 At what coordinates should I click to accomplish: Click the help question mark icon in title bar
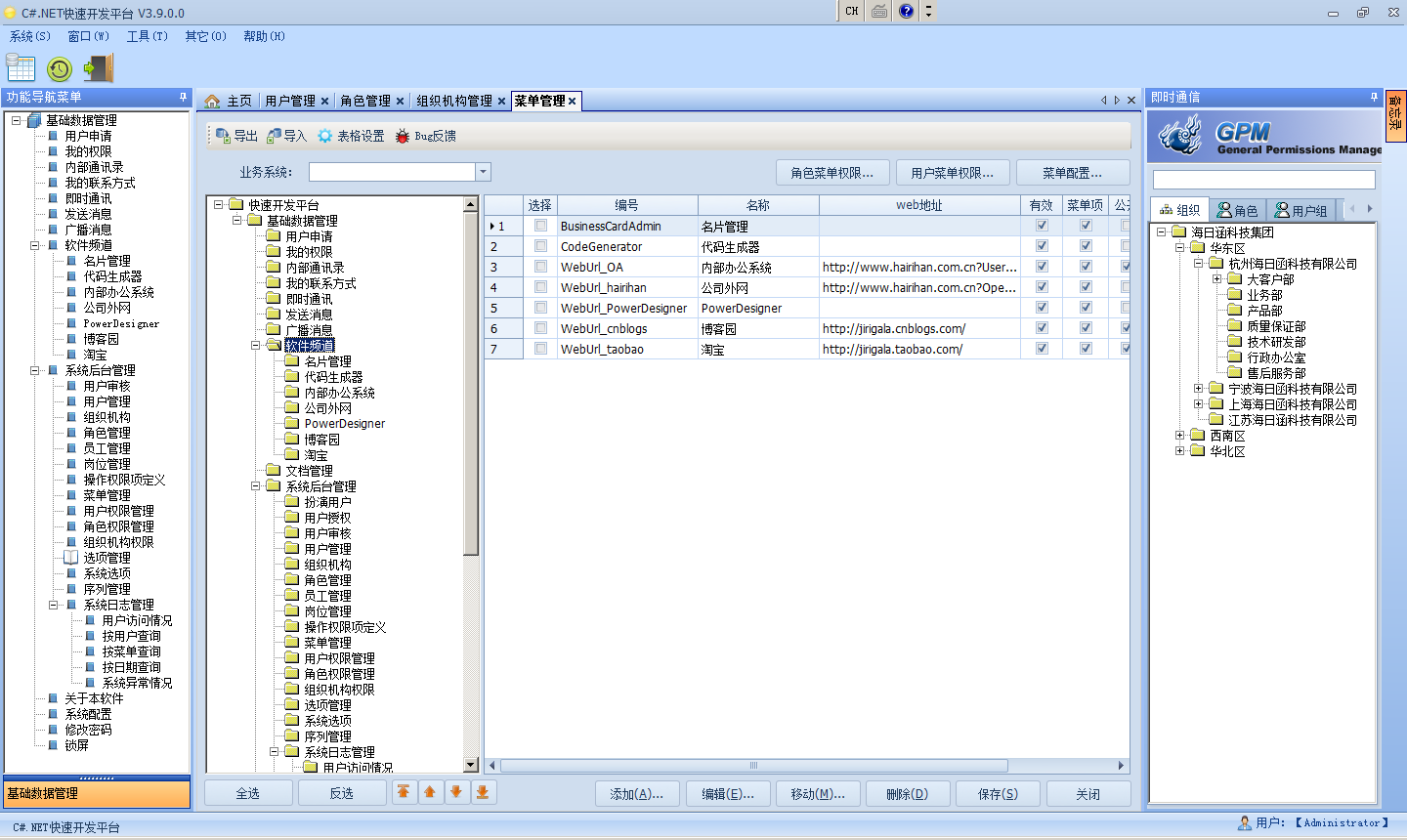(x=906, y=11)
